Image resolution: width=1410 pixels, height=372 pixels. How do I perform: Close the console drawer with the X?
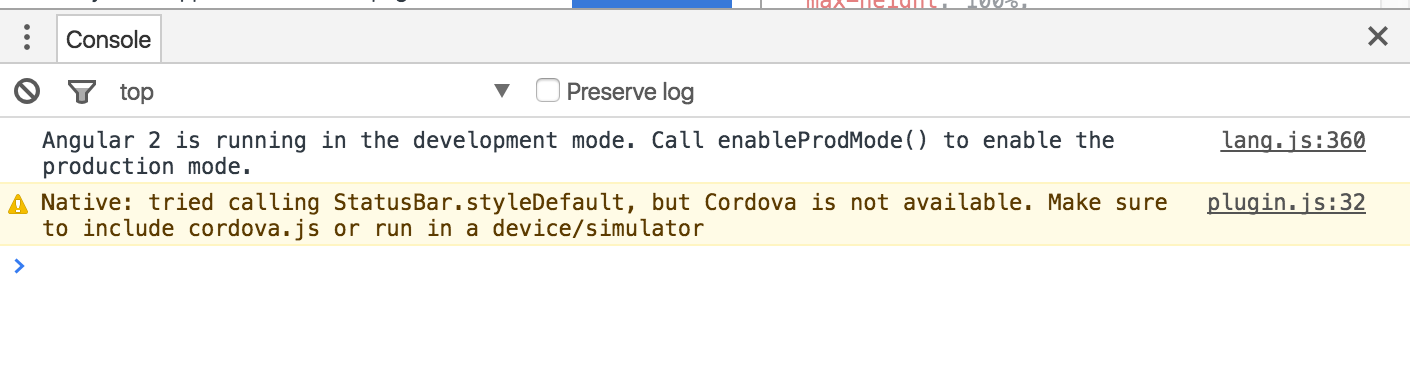(1378, 37)
